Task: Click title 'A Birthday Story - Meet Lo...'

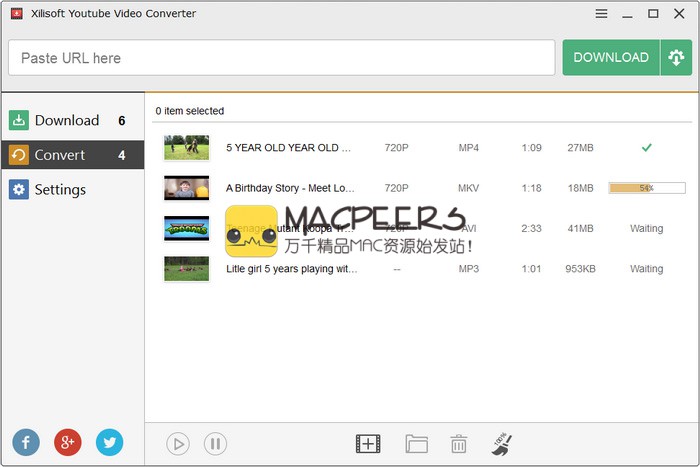Action: [290, 188]
